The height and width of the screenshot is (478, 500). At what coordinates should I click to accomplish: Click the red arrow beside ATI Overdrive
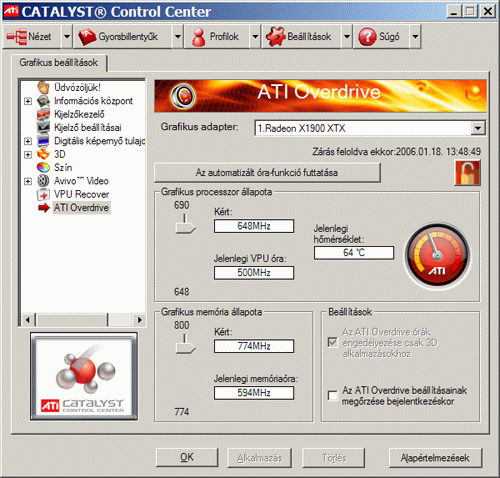pyautogui.click(x=43, y=208)
